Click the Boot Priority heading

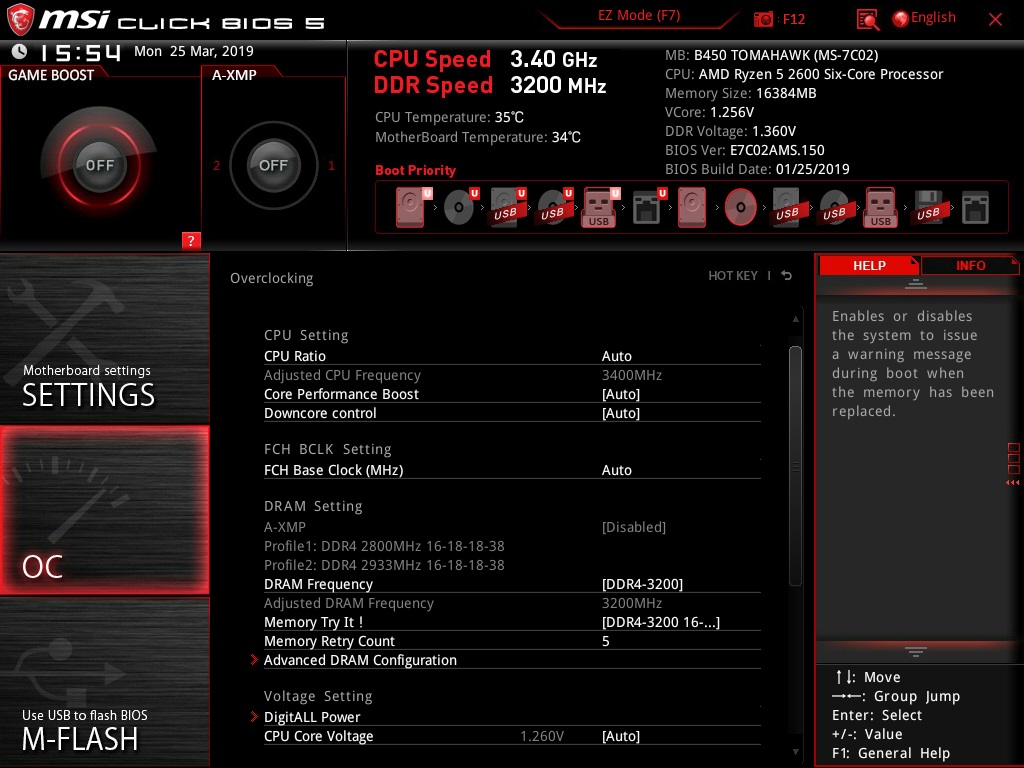tap(415, 170)
